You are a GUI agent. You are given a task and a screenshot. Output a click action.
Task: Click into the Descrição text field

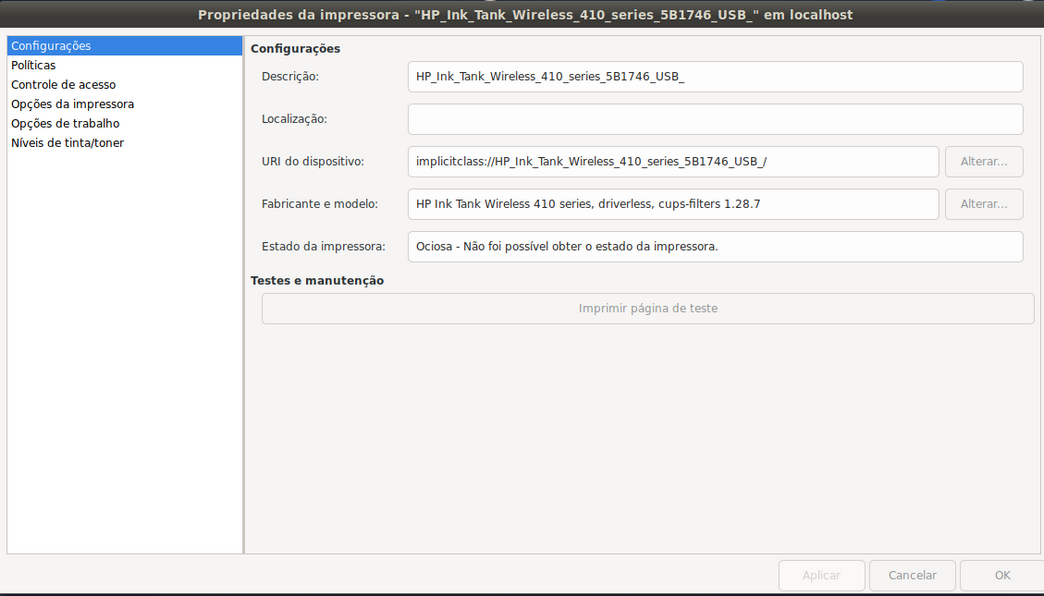tap(715, 77)
